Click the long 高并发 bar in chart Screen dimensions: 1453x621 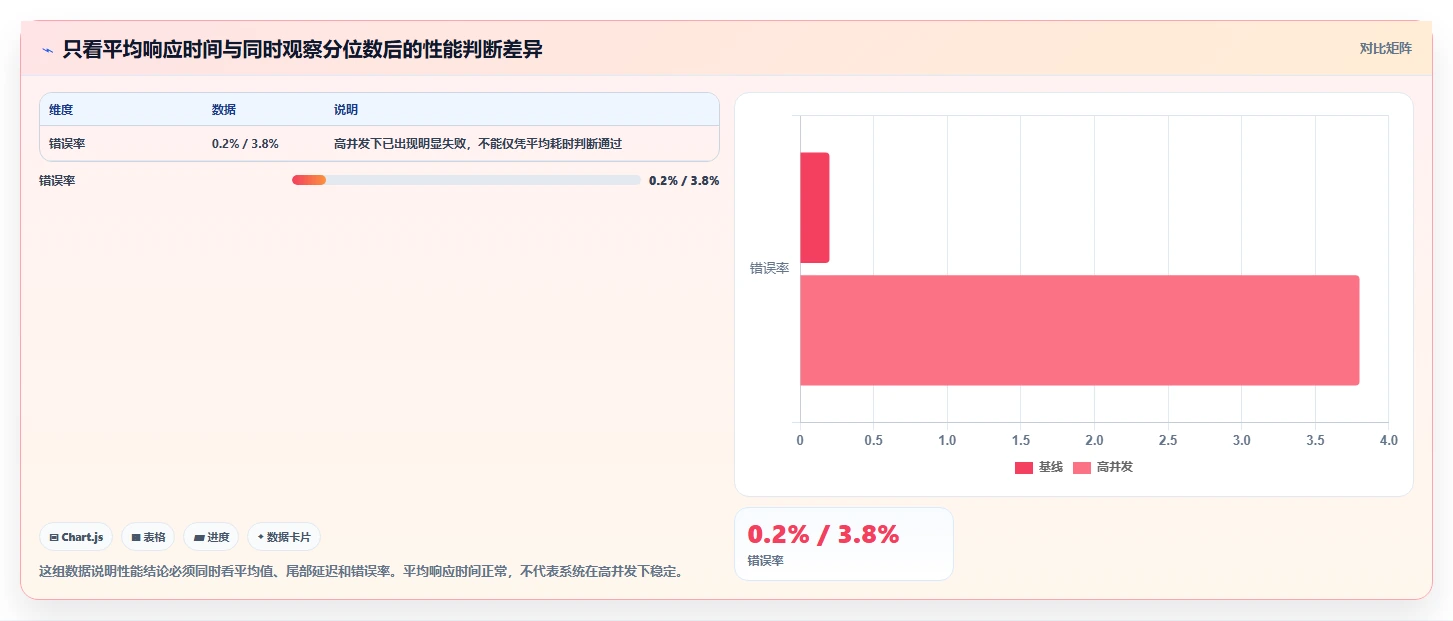[x=1079, y=330]
